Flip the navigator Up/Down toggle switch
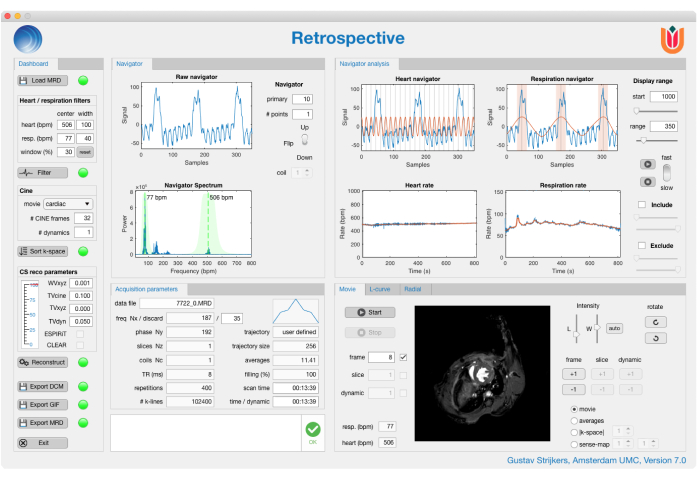The height and width of the screenshot is (479, 697). [x=304, y=140]
